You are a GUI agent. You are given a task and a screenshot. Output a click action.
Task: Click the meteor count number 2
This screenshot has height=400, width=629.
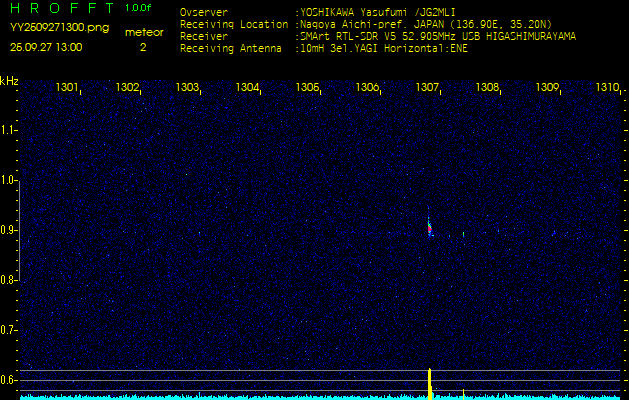click(x=142, y=46)
